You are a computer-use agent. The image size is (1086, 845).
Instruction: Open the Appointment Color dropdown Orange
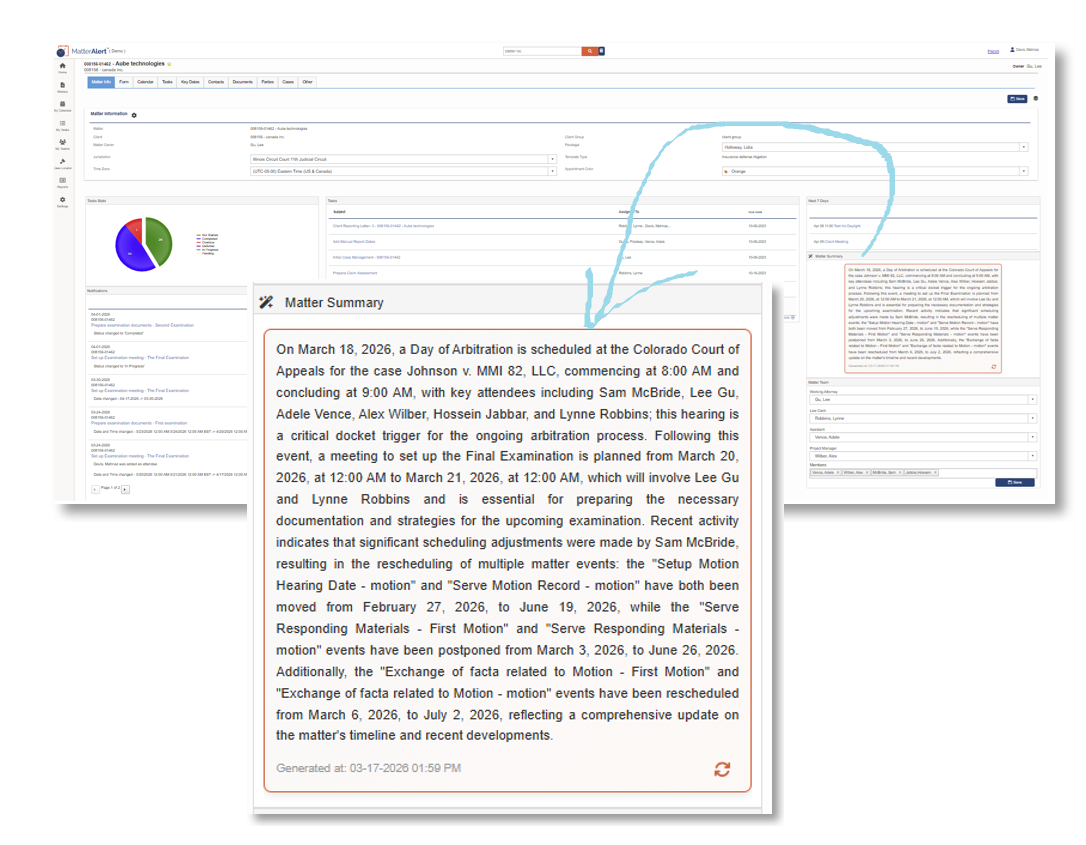point(875,171)
